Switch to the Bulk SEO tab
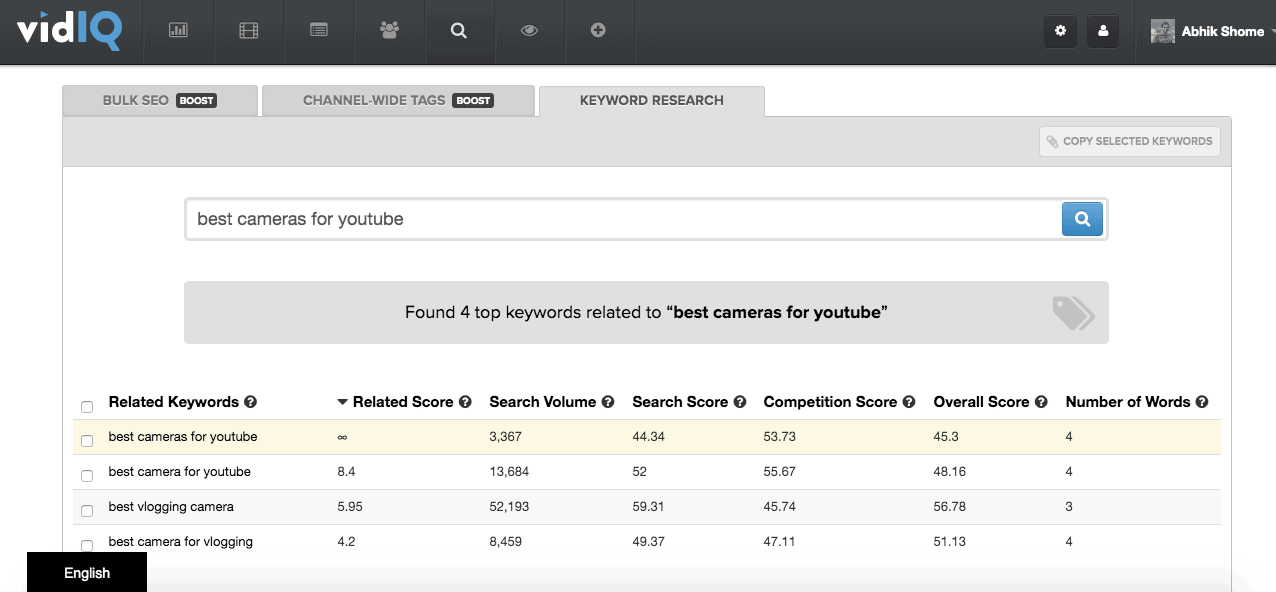 pyautogui.click(x=159, y=100)
